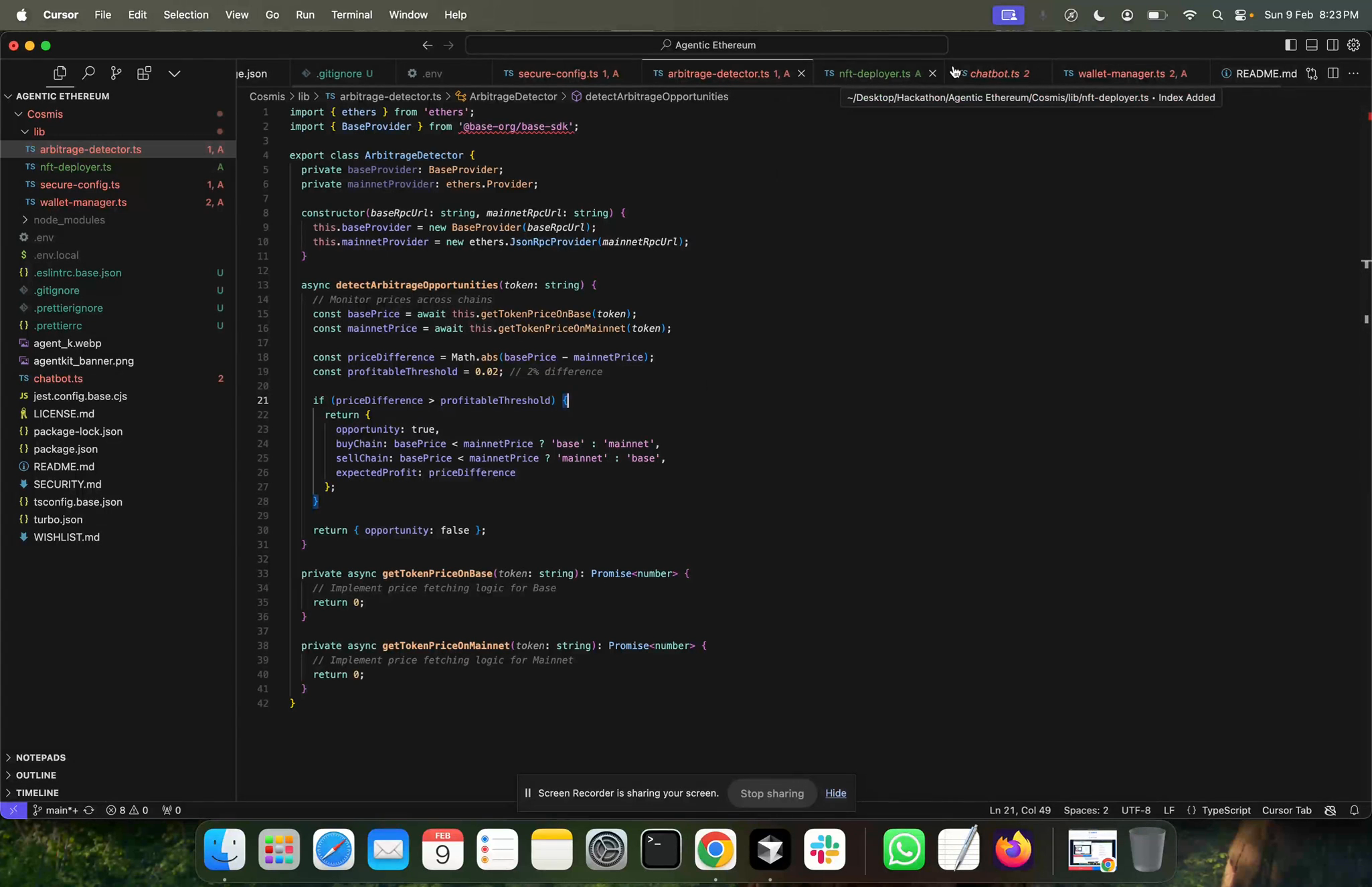1372x887 pixels.
Task: Show errors and warnings count
Action: (x=127, y=810)
